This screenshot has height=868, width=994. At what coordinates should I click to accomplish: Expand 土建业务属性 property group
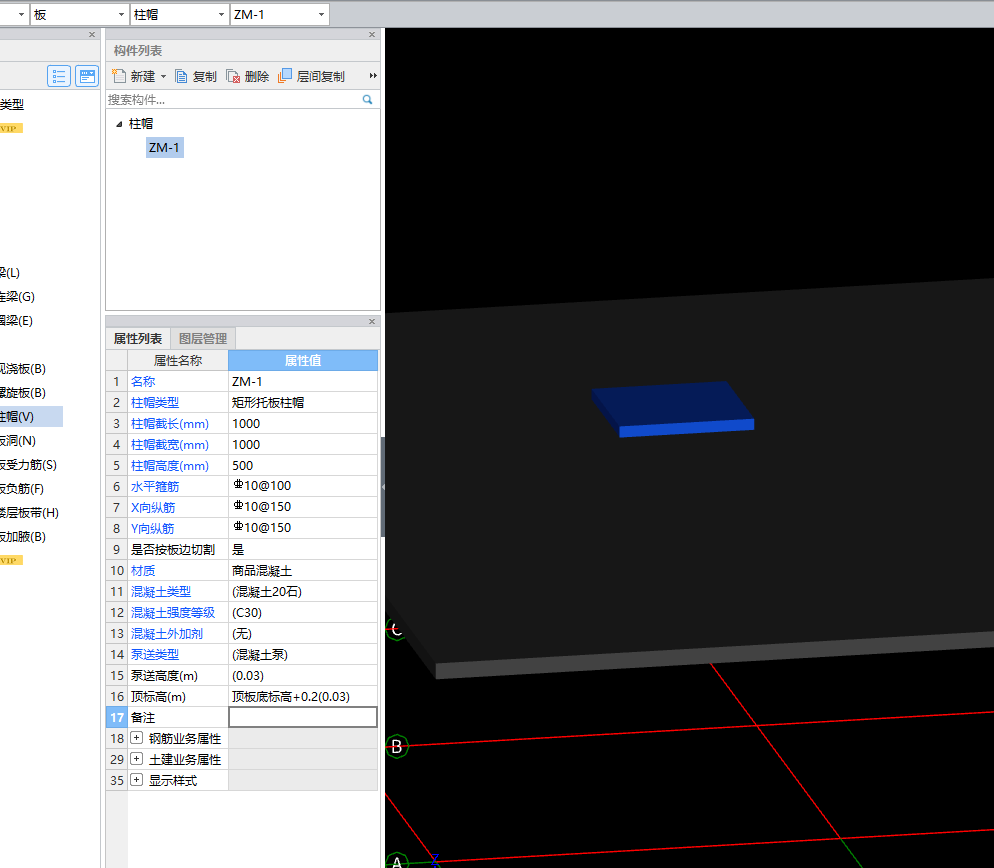tap(136, 759)
